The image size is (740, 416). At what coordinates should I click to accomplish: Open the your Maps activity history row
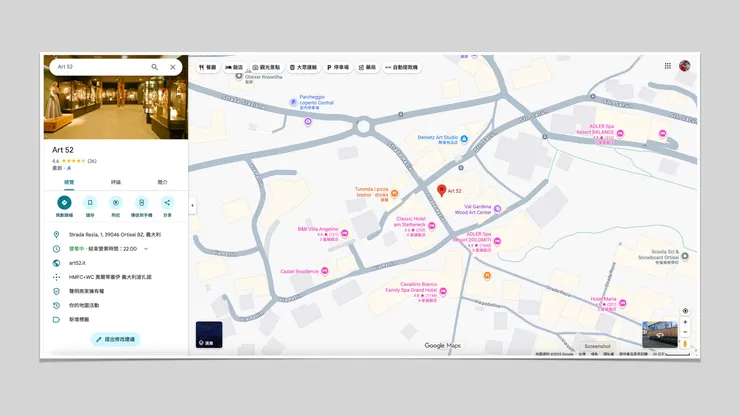pyautogui.click(x=116, y=306)
